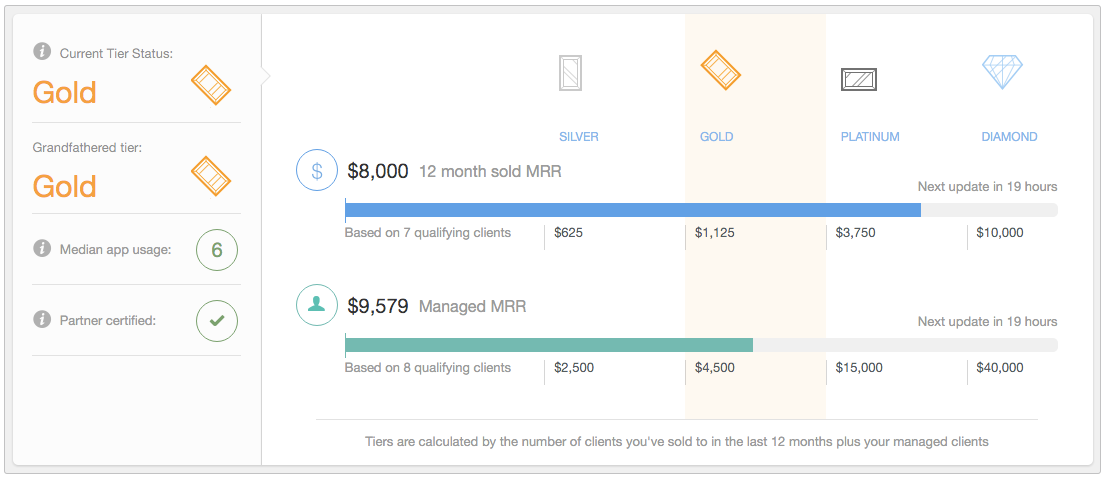Click the Silver tier icon
Image resolution: width=1108 pixels, height=482 pixels.
(571, 74)
